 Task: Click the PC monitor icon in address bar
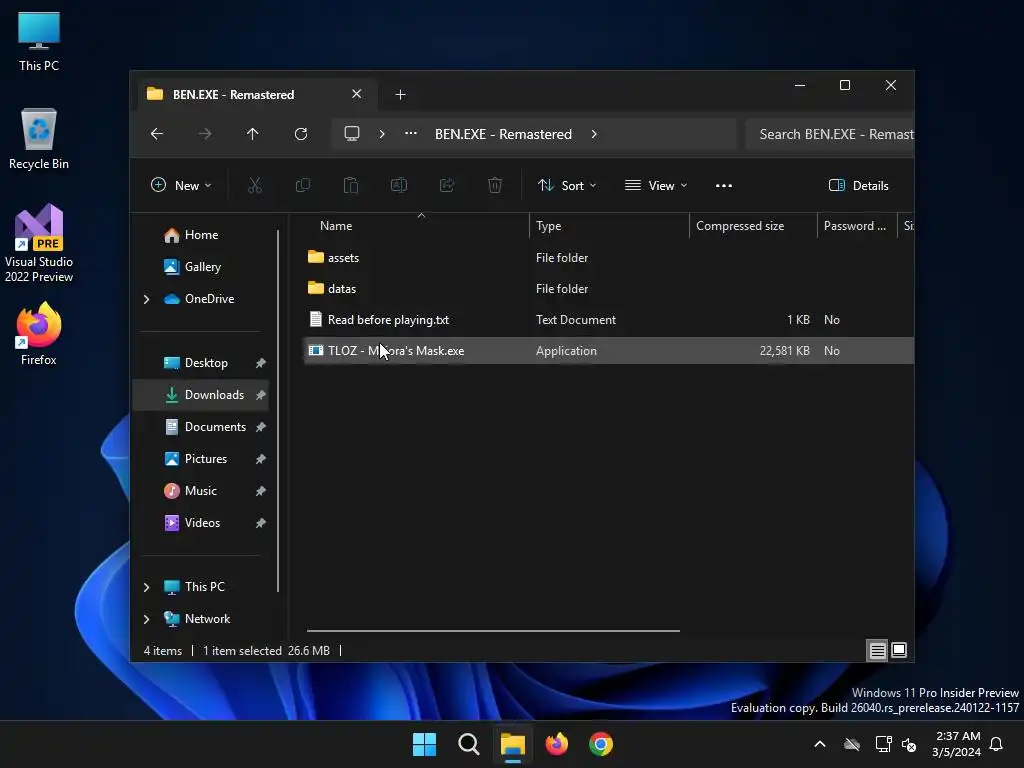tap(352, 134)
